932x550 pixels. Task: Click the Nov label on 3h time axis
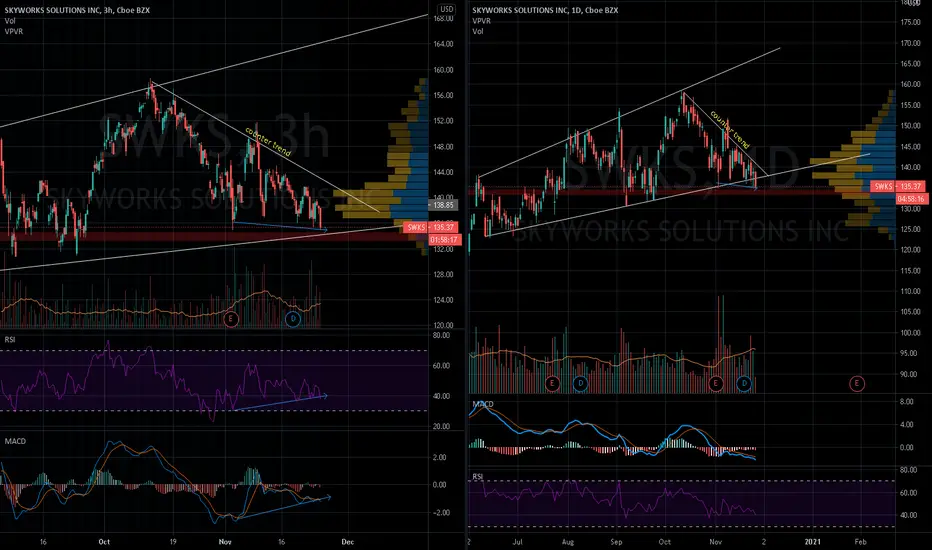pos(225,542)
